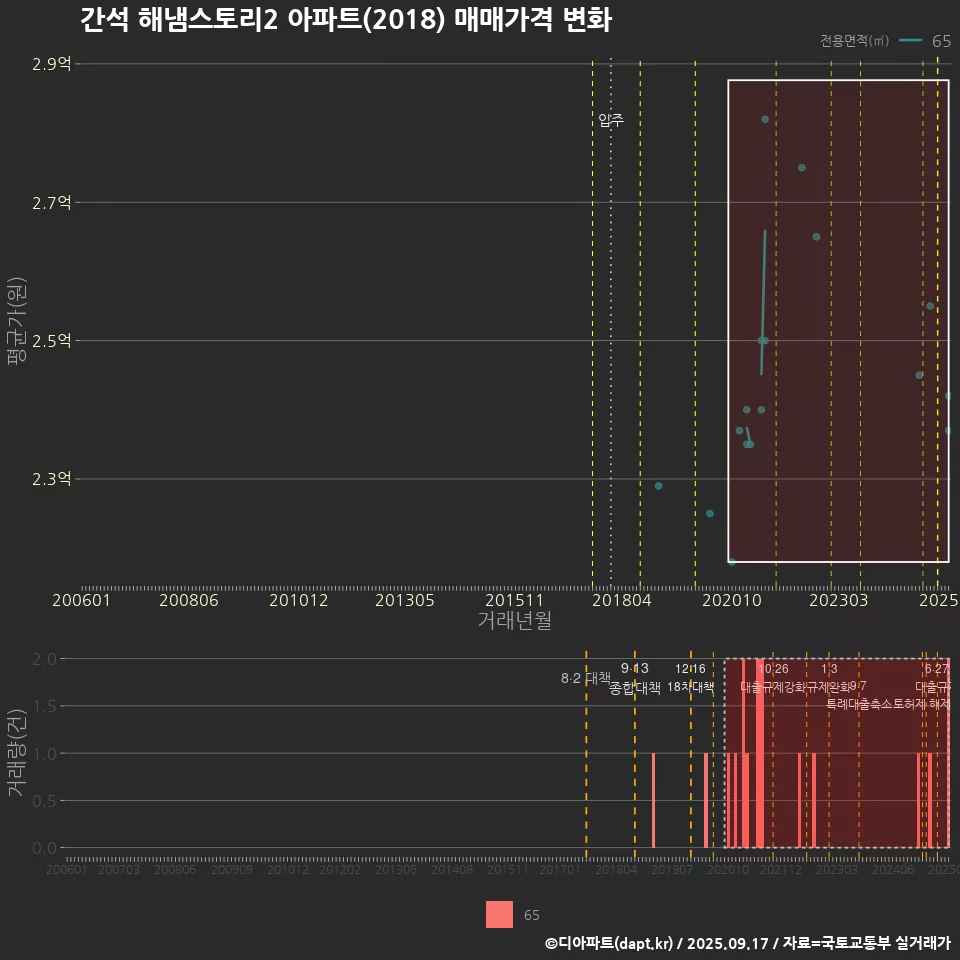
Task: Click the '0.0' volume axis label
Action: (x=44, y=848)
